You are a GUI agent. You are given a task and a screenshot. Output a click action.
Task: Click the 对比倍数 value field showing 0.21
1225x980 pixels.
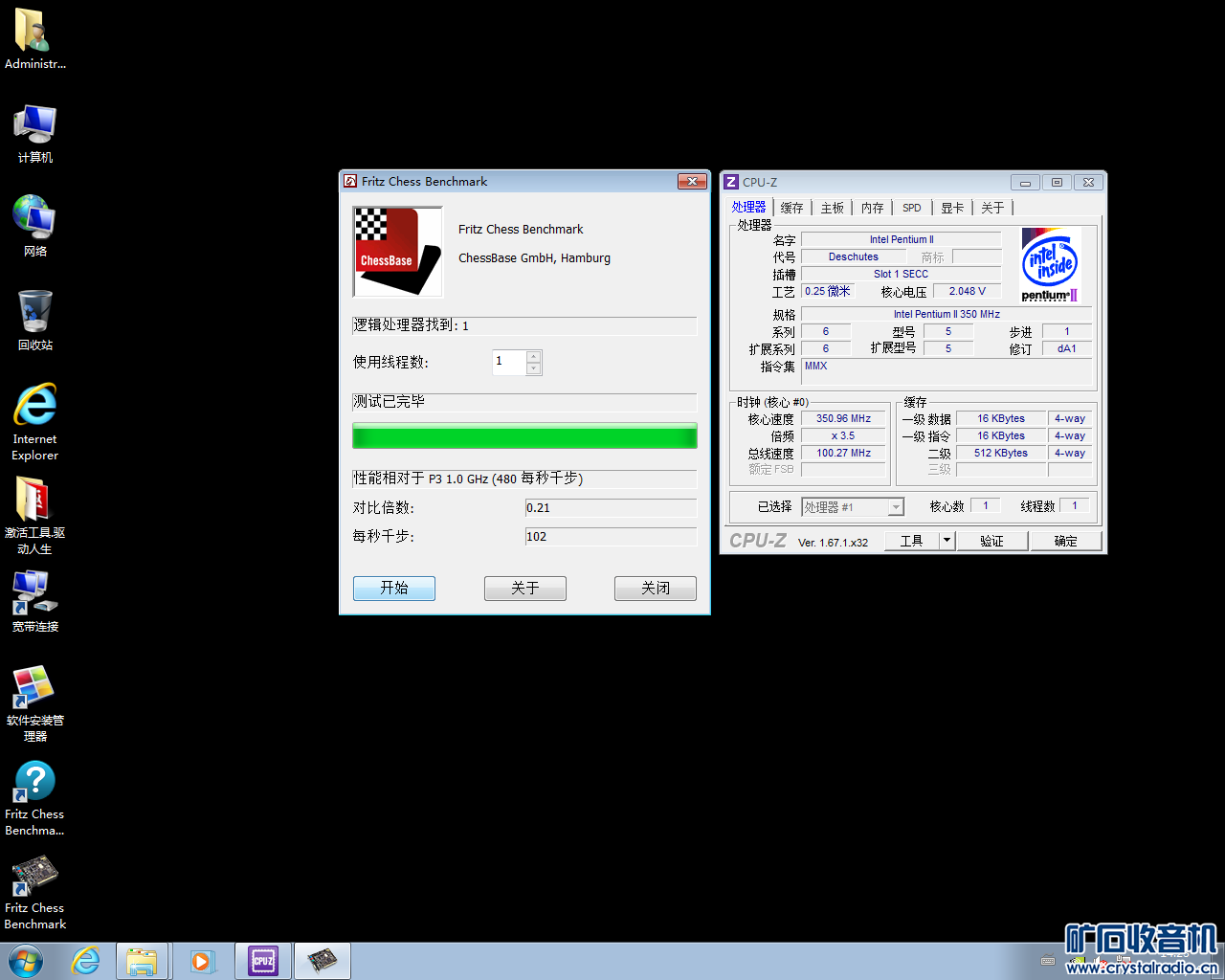pyautogui.click(x=611, y=507)
